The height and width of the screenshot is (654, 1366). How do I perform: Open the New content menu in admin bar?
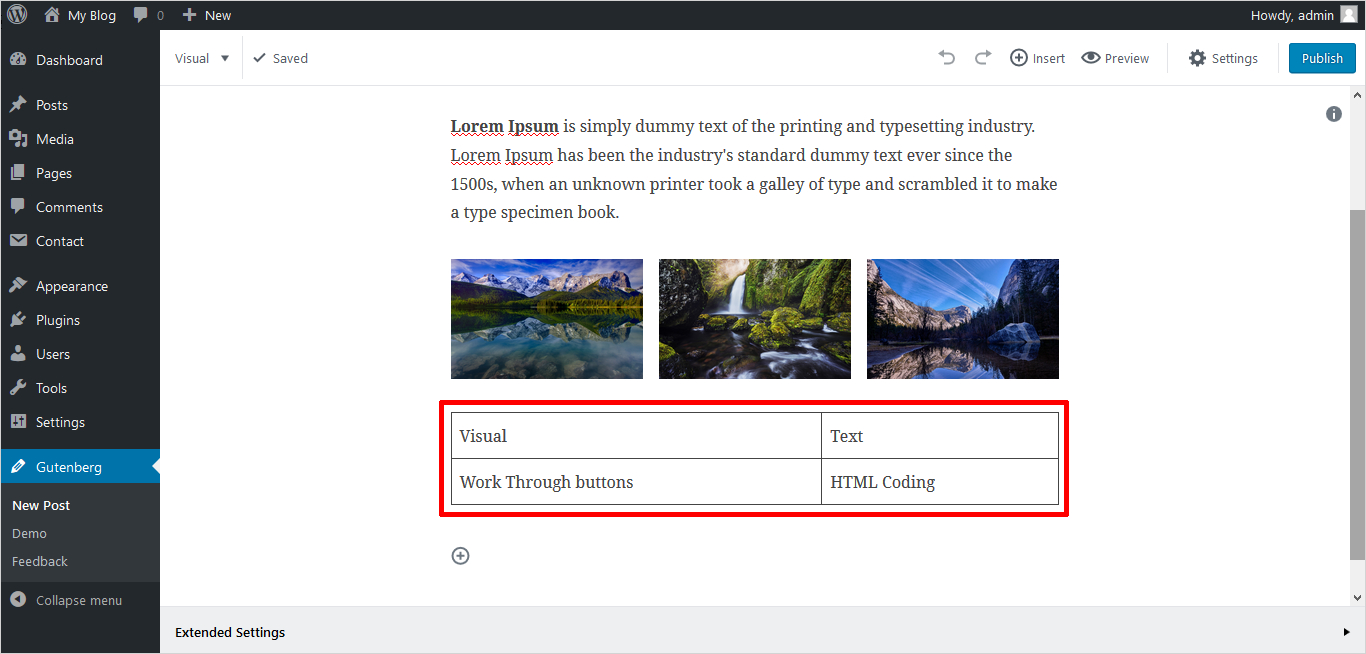[x=207, y=15]
